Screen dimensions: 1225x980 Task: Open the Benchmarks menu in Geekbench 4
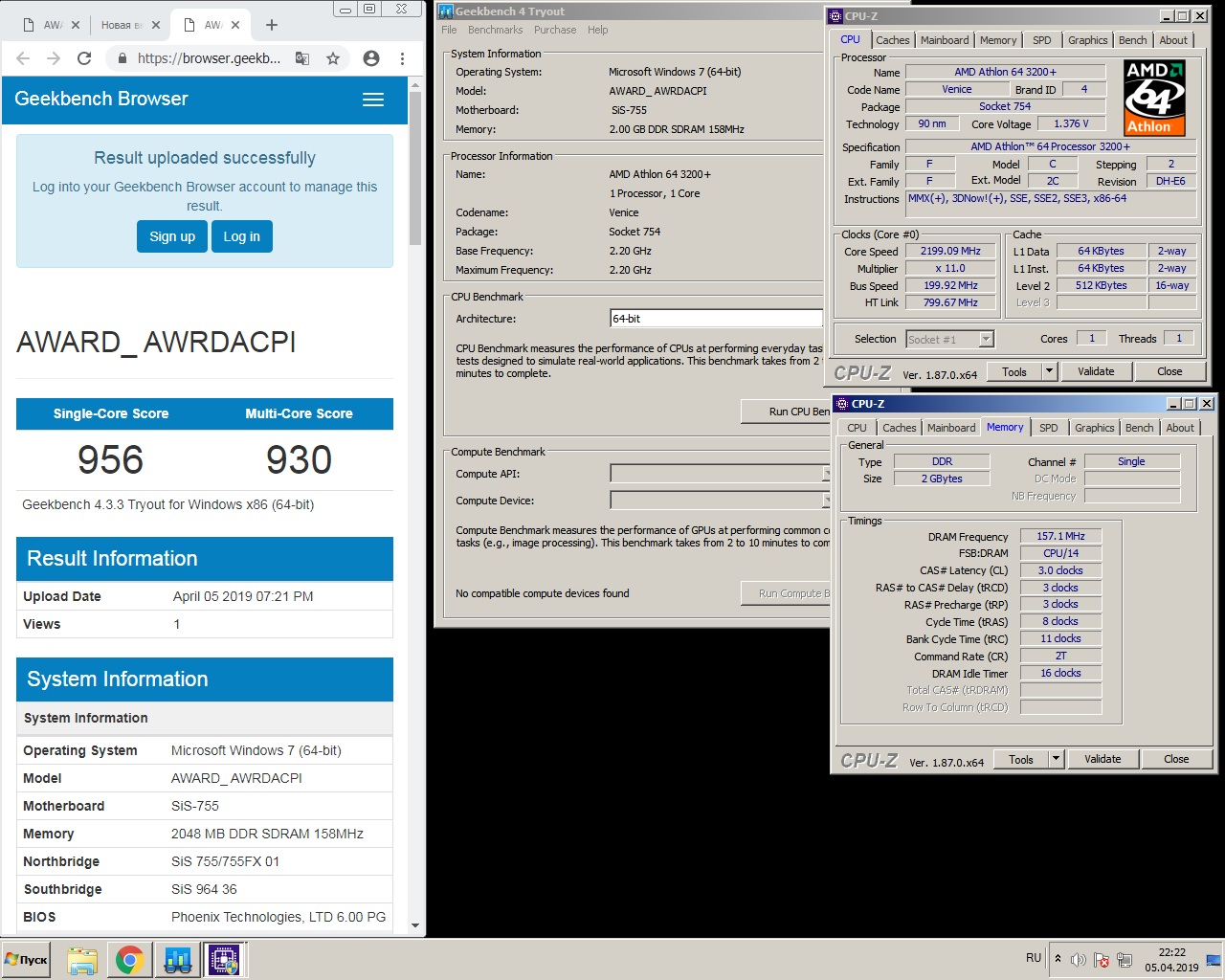[496, 30]
